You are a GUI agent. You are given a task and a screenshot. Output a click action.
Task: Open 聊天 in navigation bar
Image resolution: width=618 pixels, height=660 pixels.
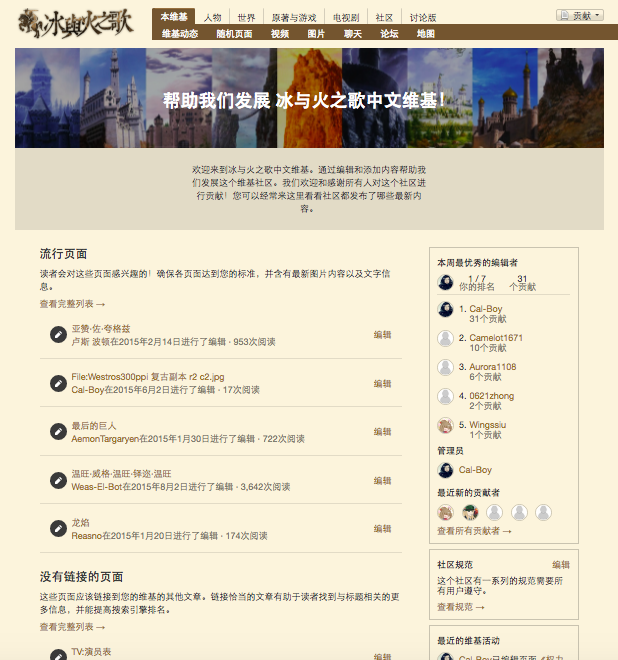pyautogui.click(x=353, y=34)
